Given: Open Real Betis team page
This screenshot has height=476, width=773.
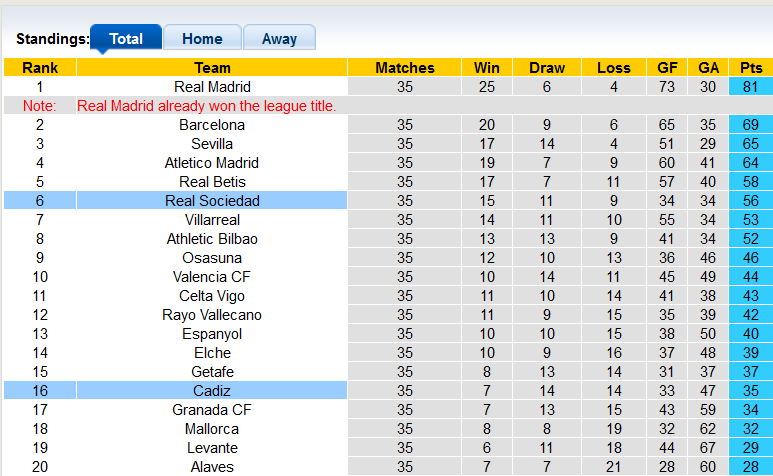Looking at the screenshot, I should point(212,182).
